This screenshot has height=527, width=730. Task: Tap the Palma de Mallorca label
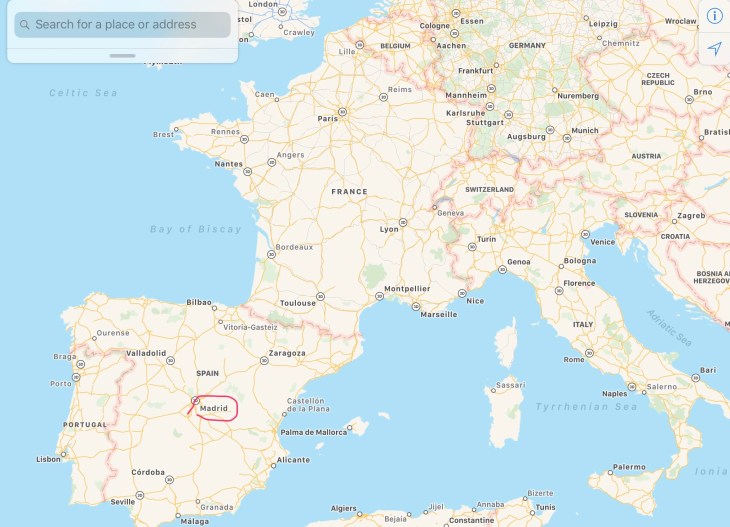(x=313, y=432)
